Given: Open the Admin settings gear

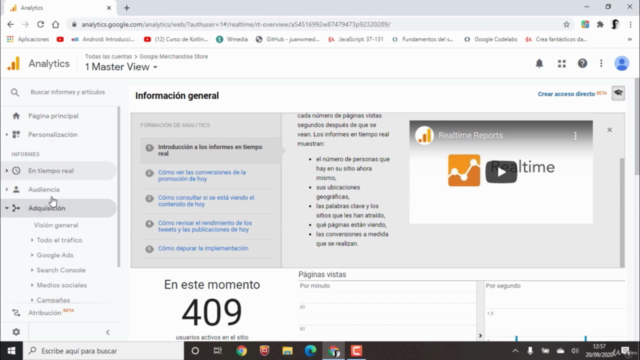Looking at the screenshot, I should coord(16,332).
